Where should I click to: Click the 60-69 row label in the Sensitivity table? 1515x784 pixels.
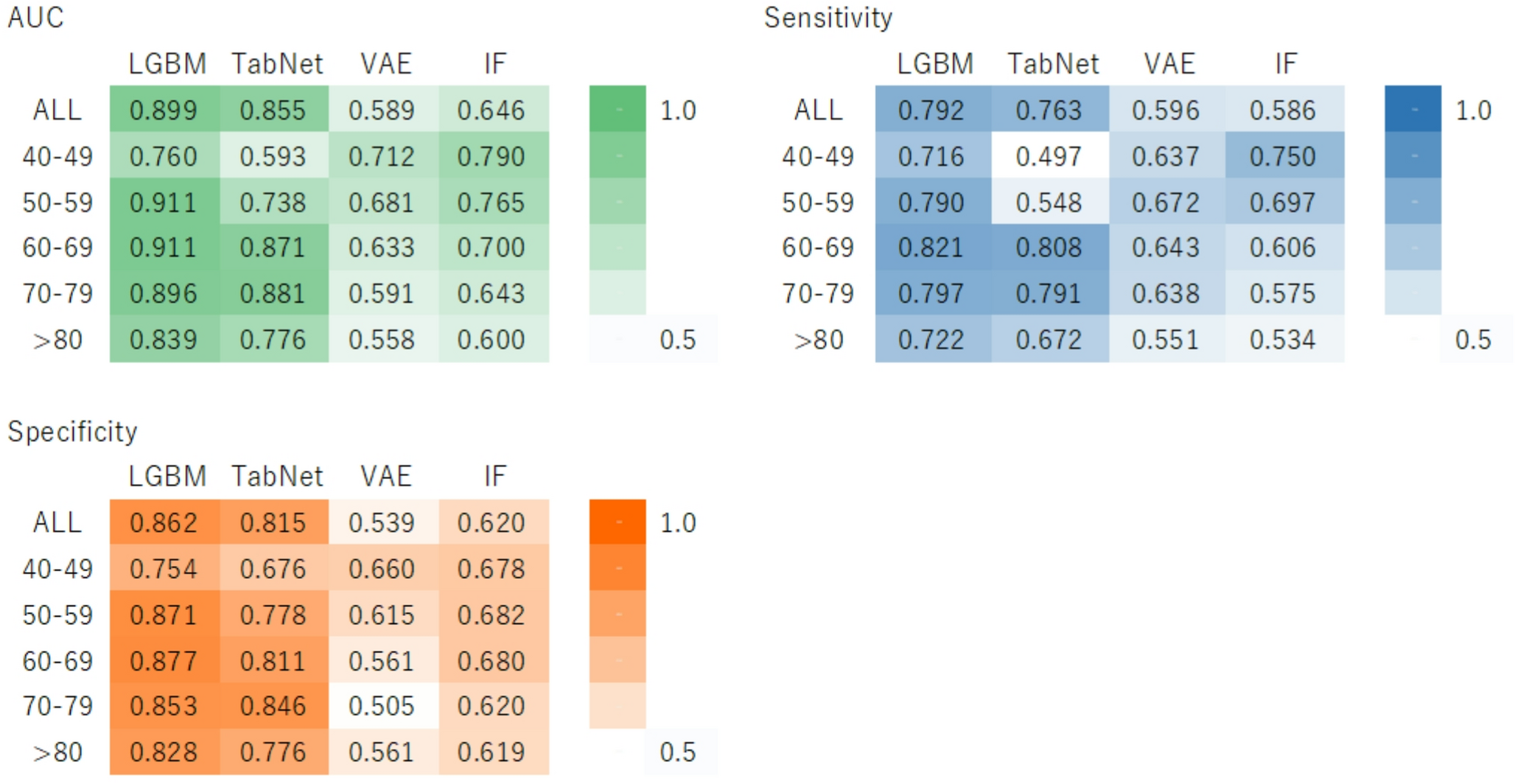(818, 248)
